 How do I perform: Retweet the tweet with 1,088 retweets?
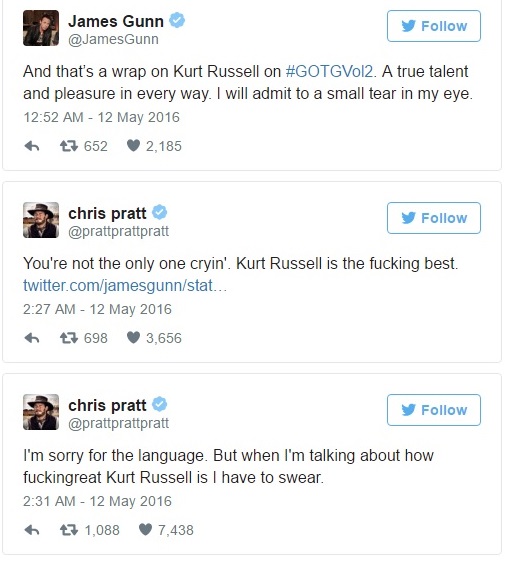pos(68,530)
